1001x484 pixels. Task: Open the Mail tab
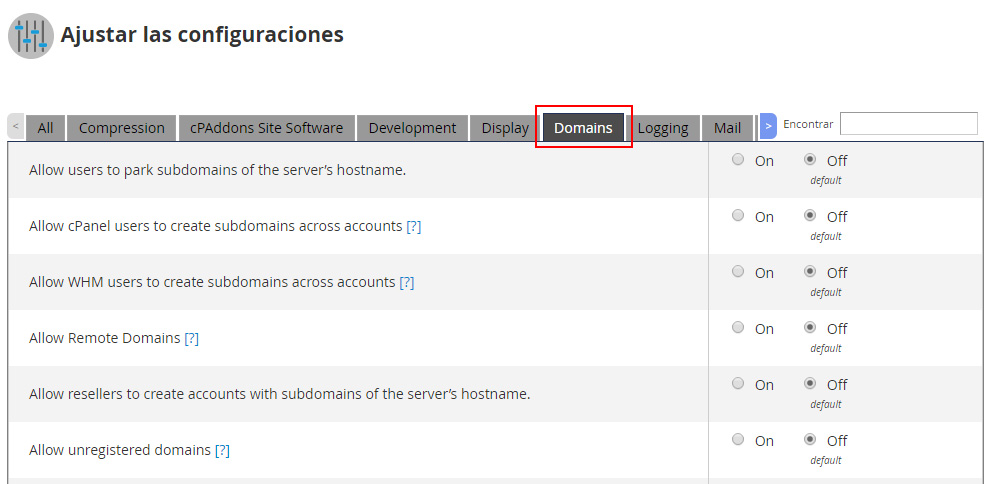pyautogui.click(x=727, y=128)
